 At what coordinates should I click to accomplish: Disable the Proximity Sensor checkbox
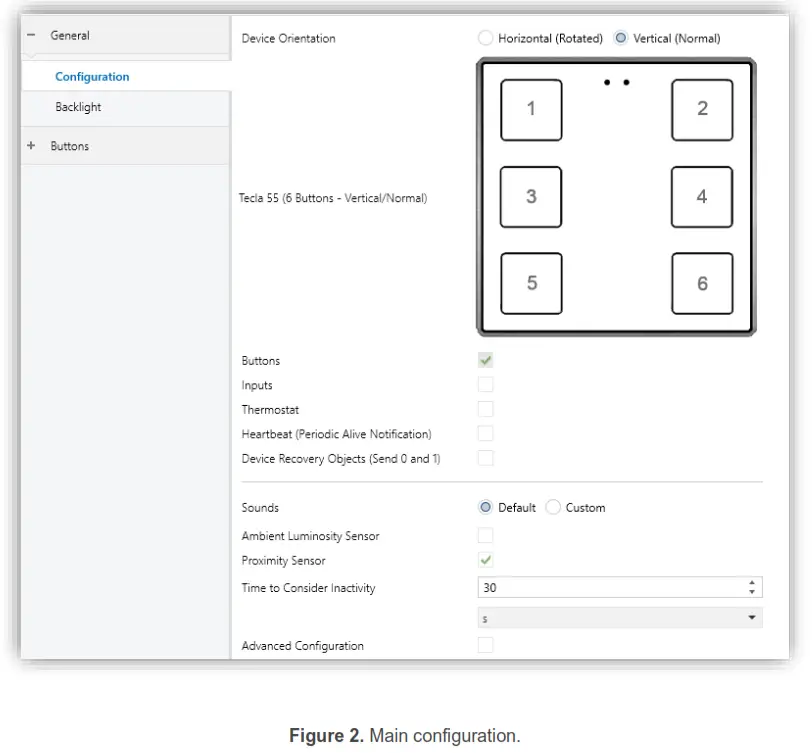click(485, 560)
